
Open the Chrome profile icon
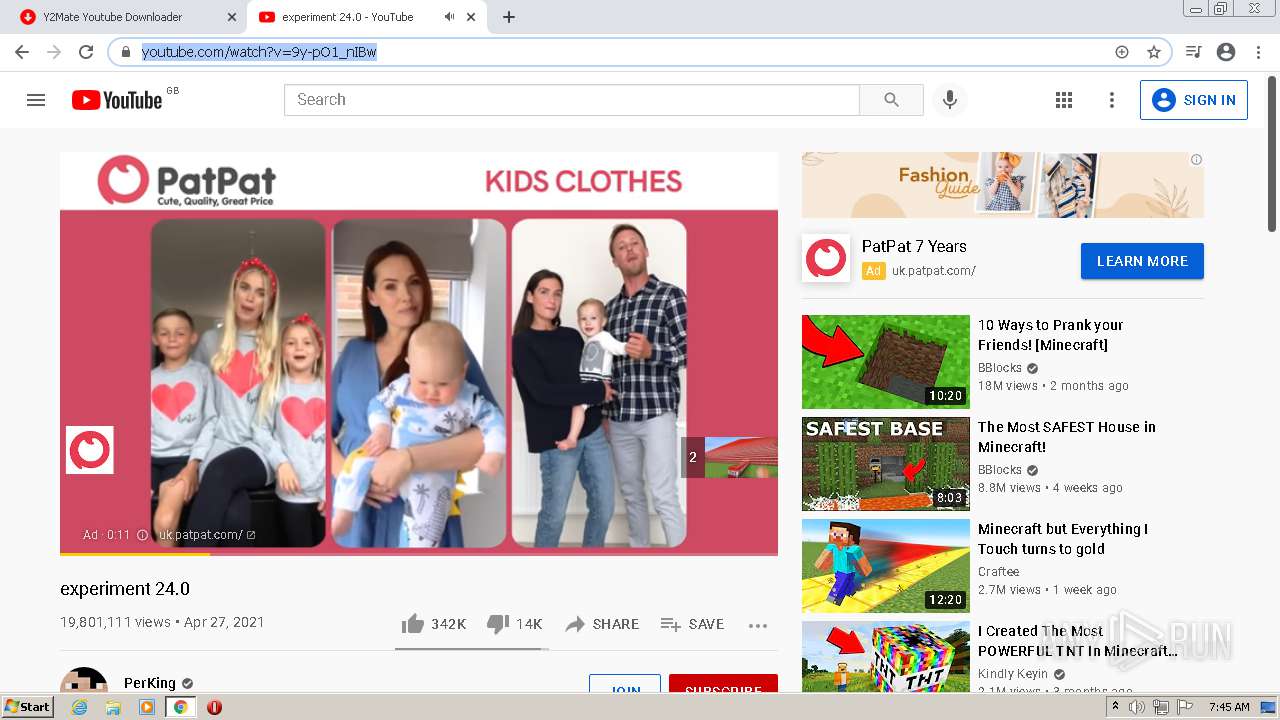pyautogui.click(x=1226, y=52)
